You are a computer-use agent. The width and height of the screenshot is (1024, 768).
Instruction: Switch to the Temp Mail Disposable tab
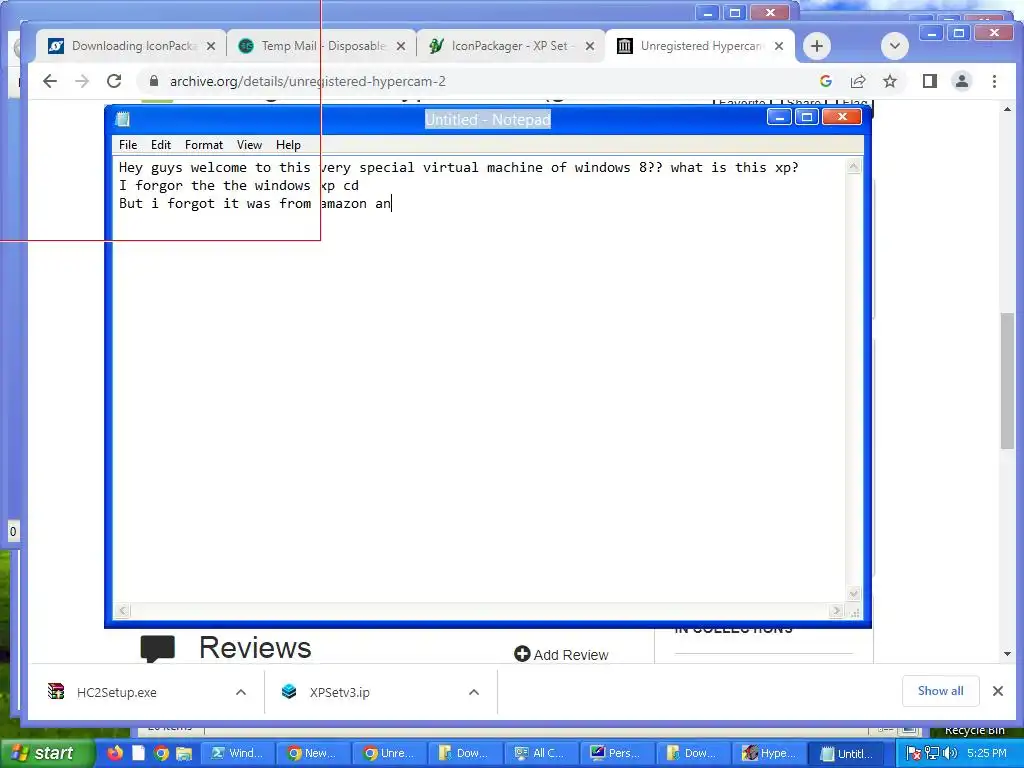click(x=320, y=46)
